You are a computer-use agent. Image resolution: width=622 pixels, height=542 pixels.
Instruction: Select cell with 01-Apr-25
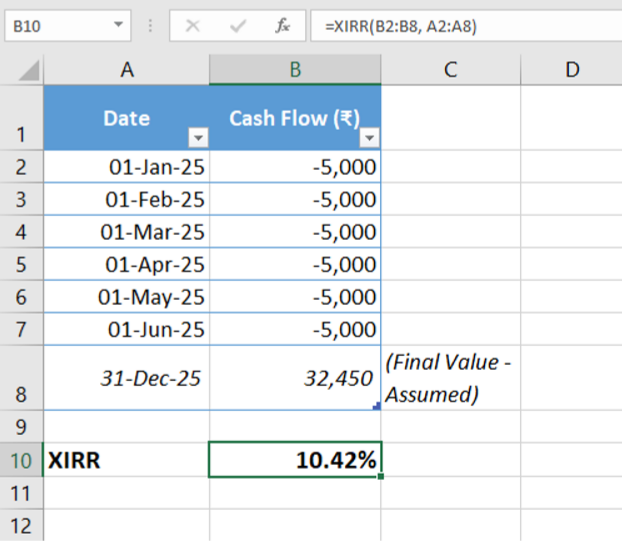(127, 264)
